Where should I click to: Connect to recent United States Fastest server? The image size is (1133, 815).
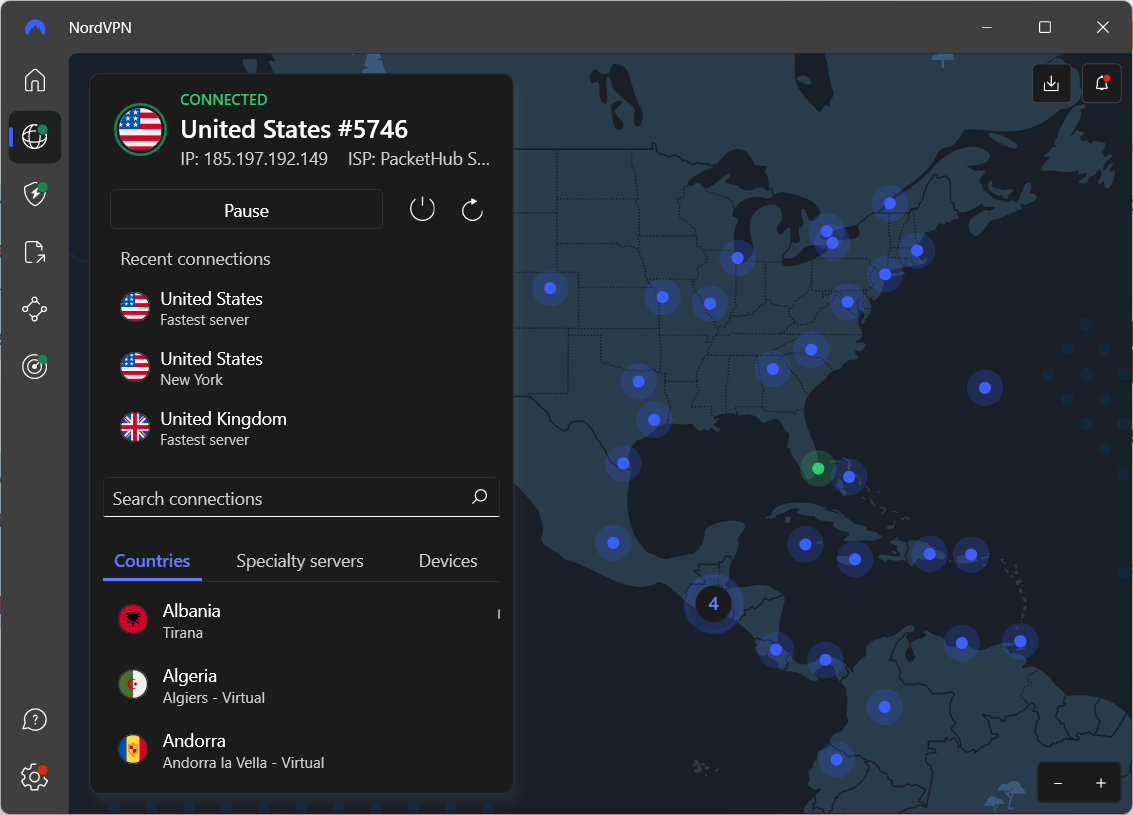click(301, 309)
